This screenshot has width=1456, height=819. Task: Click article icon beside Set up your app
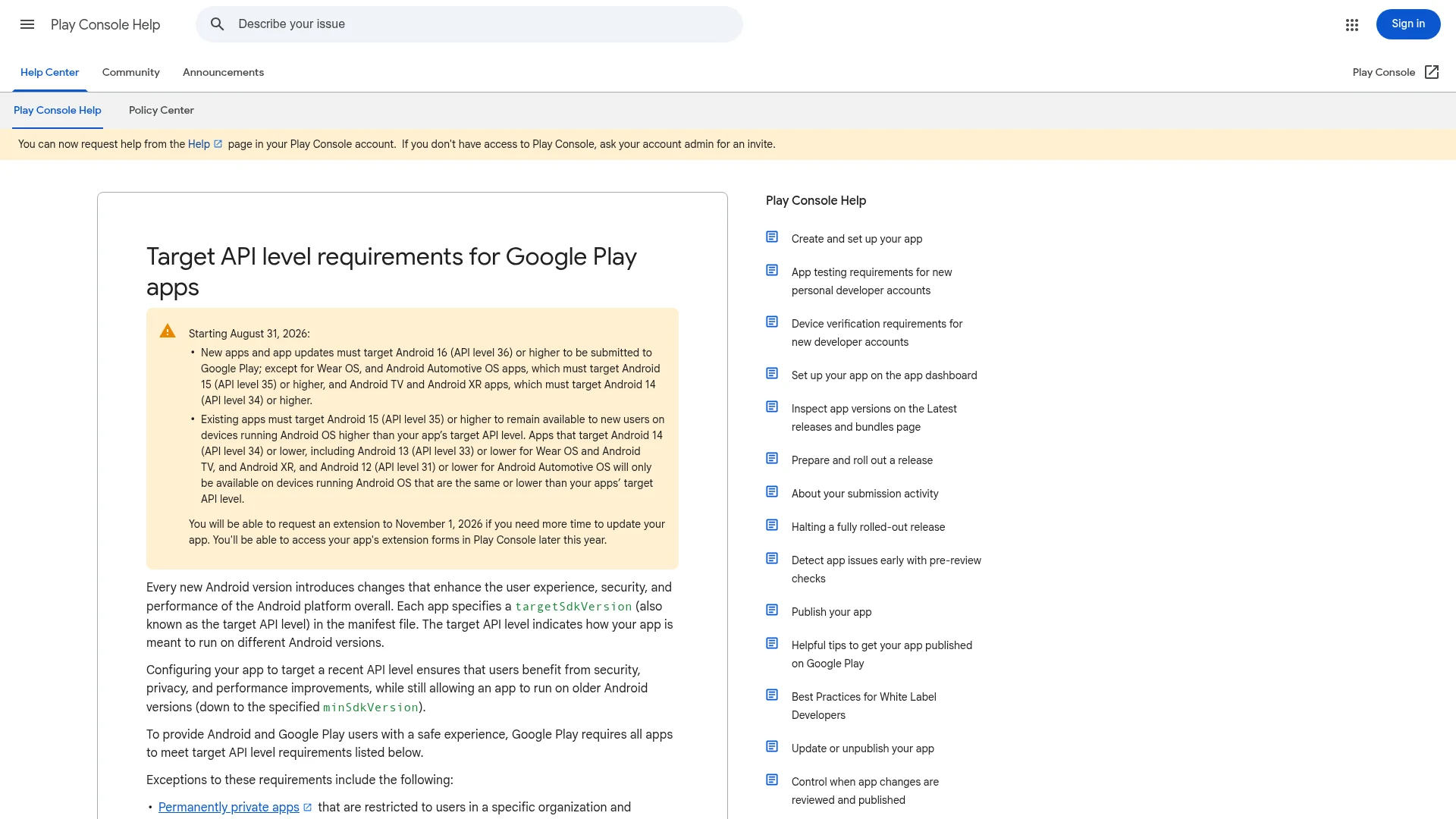(x=772, y=374)
